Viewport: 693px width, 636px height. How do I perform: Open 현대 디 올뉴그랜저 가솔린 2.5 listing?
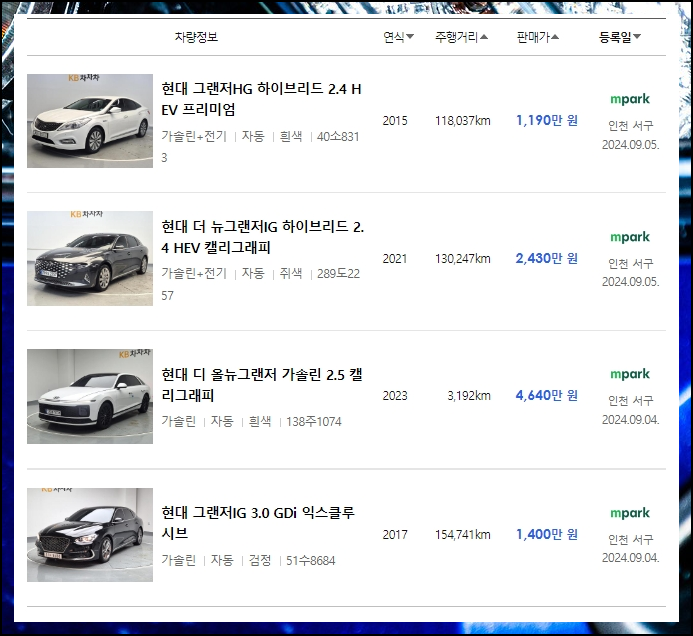point(262,385)
